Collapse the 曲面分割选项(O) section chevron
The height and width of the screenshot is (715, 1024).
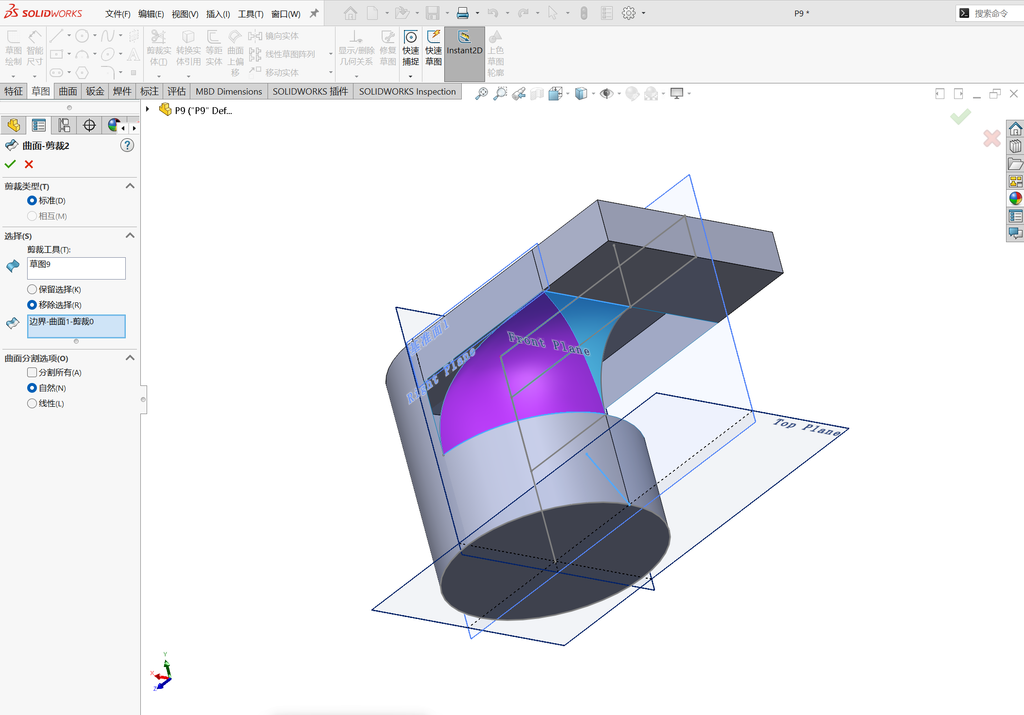click(x=130, y=358)
